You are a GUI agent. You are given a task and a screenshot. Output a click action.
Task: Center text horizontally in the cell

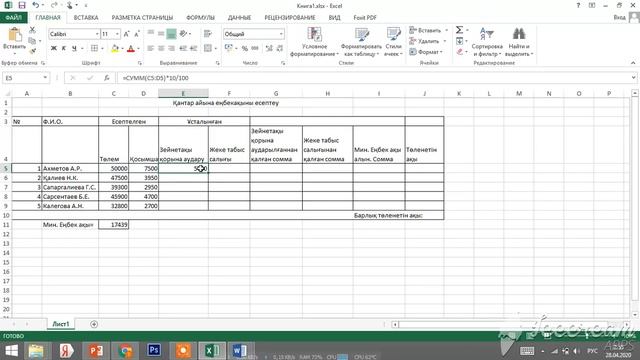coord(161,48)
